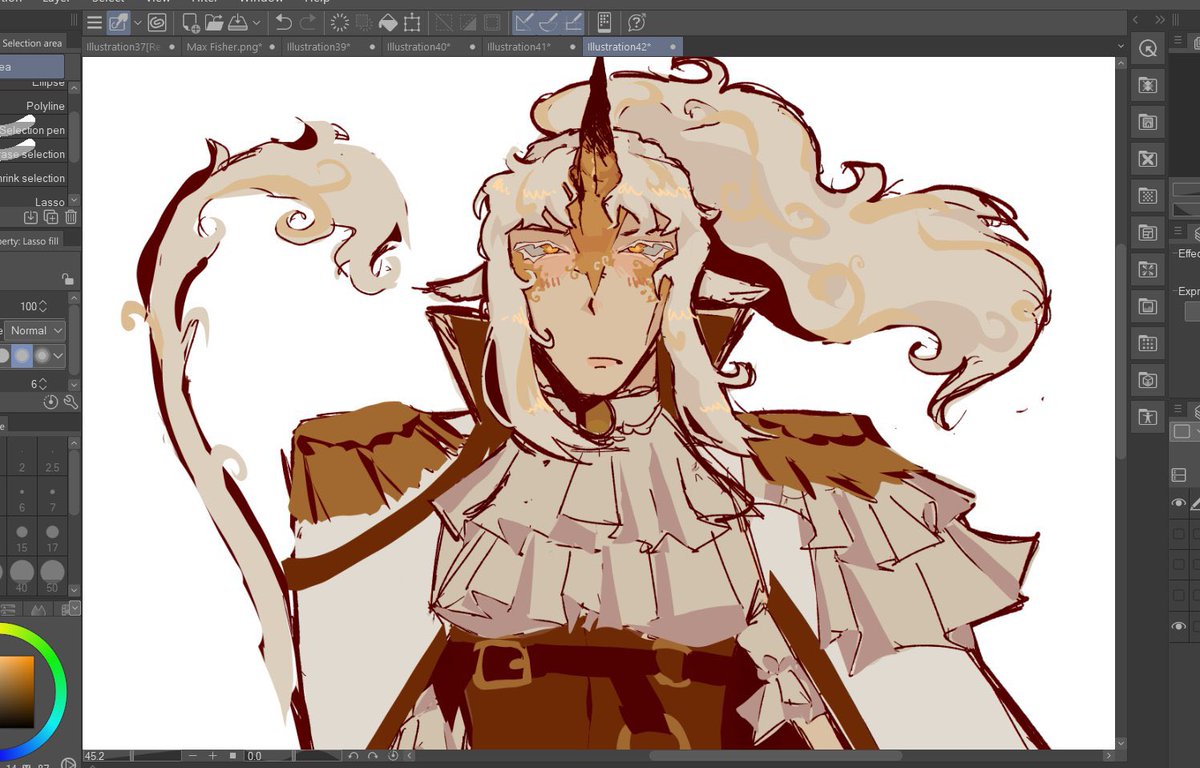The image size is (1200, 768).
Task: Open the Normal blending mode dropdown
Action: click(36, 330)
